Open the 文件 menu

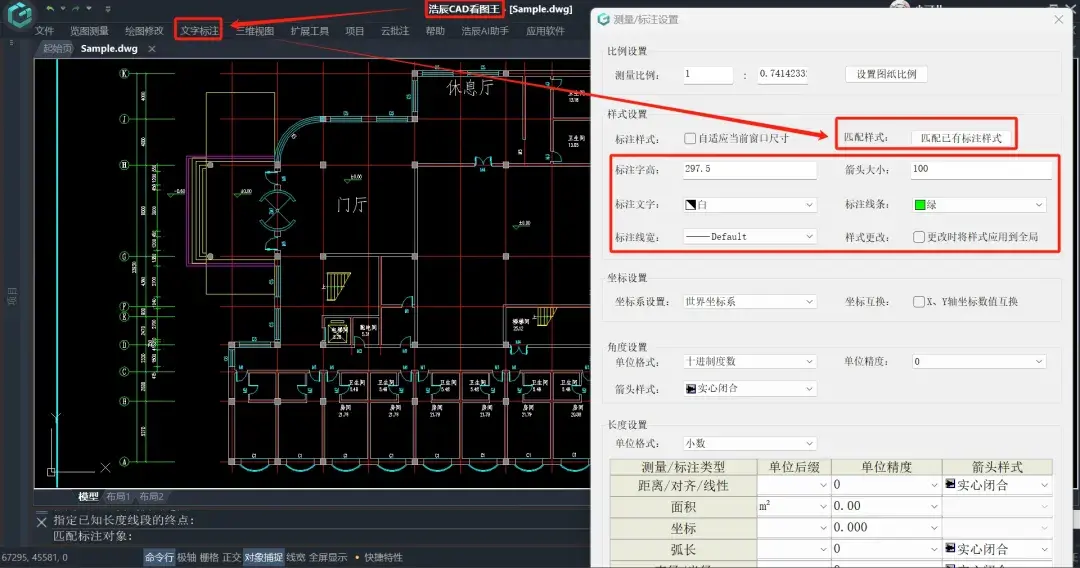point(44,31)
